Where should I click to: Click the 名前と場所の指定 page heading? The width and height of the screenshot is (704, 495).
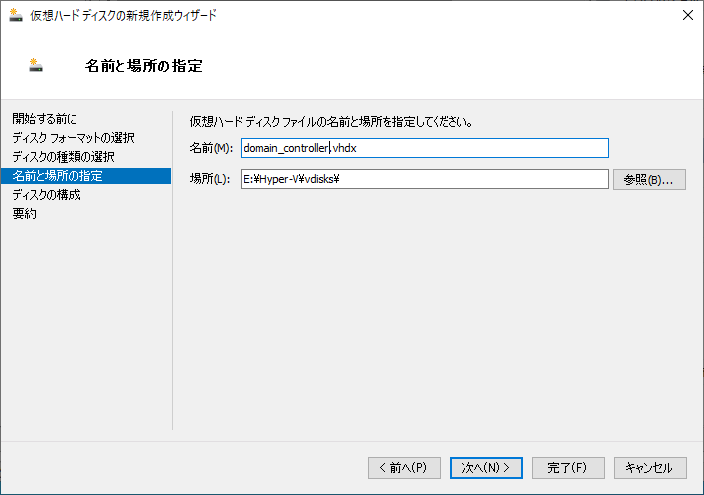144,66
